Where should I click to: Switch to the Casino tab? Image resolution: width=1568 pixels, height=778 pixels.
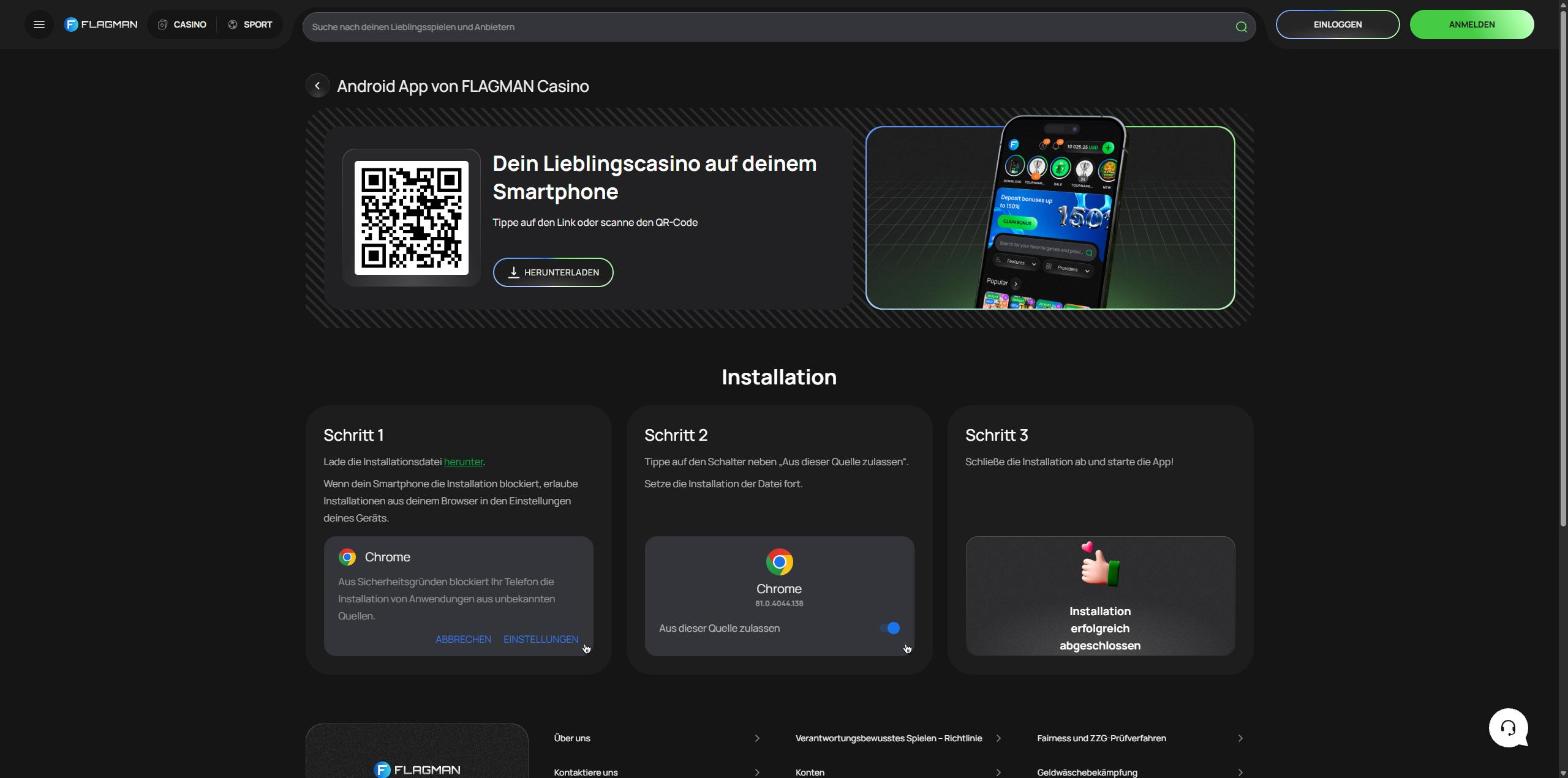point(182,25)
